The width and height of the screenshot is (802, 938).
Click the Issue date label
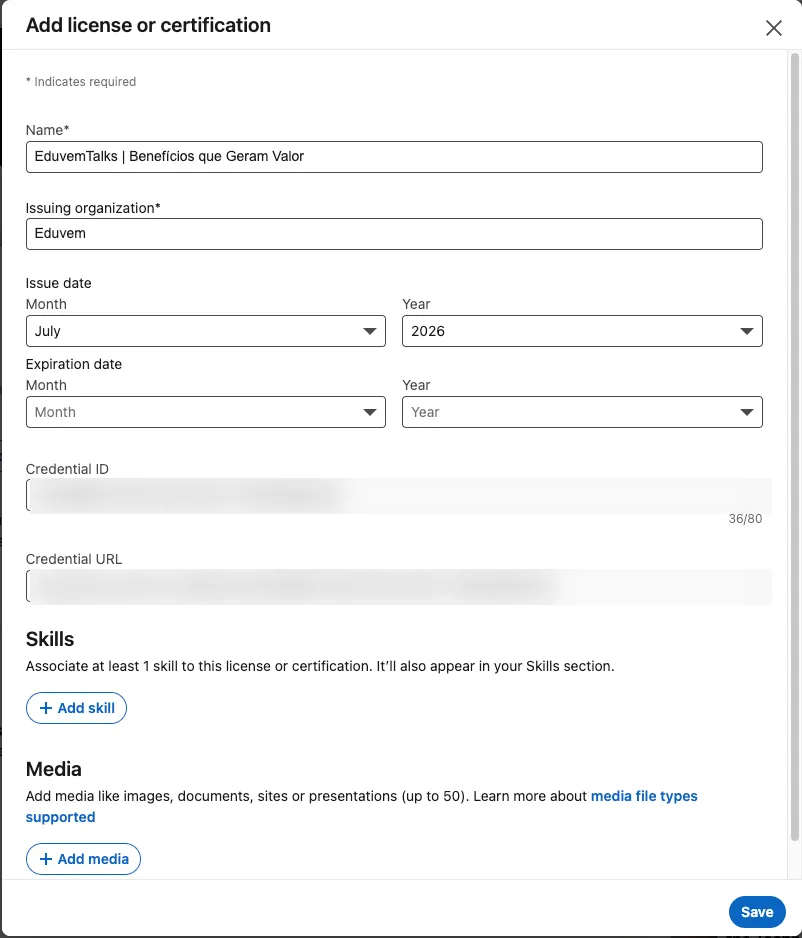(59, 283)
